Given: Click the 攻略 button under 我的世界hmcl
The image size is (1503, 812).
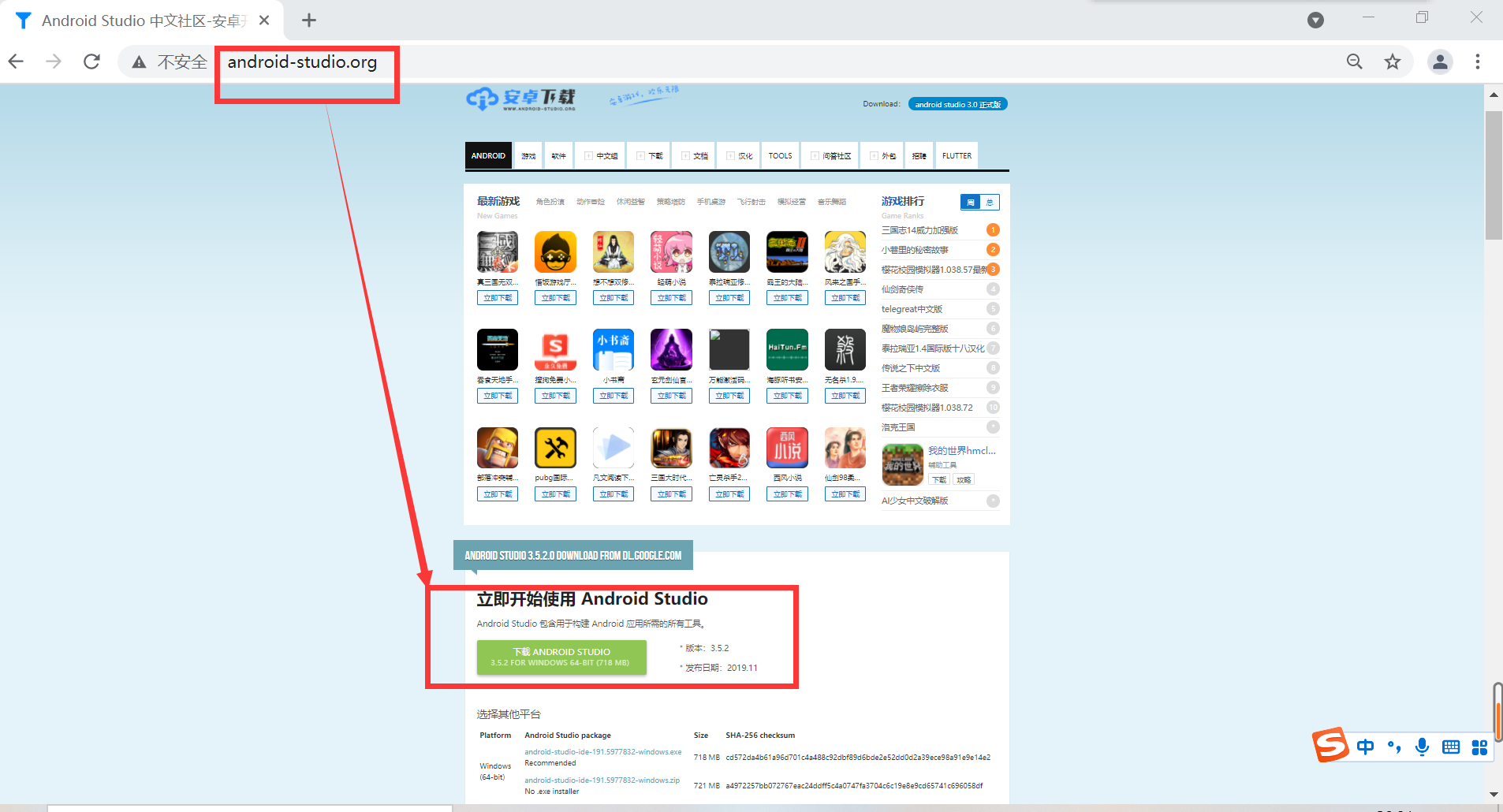Looking at the screenshot, I should pyautogui.click(x=964, y=479).
